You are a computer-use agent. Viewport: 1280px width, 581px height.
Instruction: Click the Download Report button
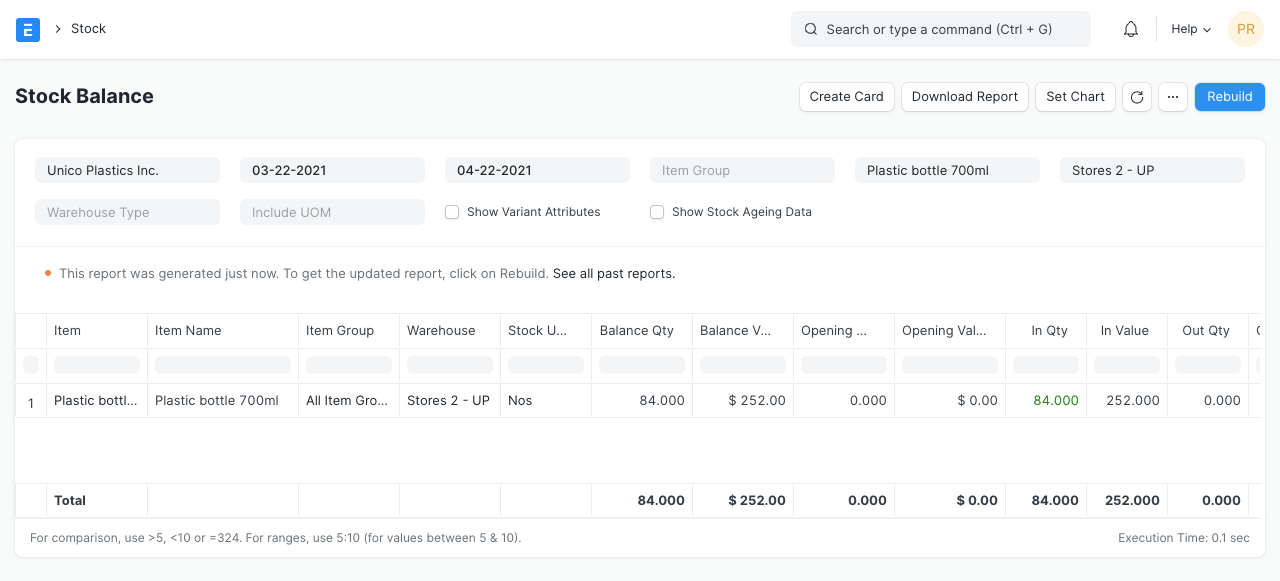coord(964,97)
